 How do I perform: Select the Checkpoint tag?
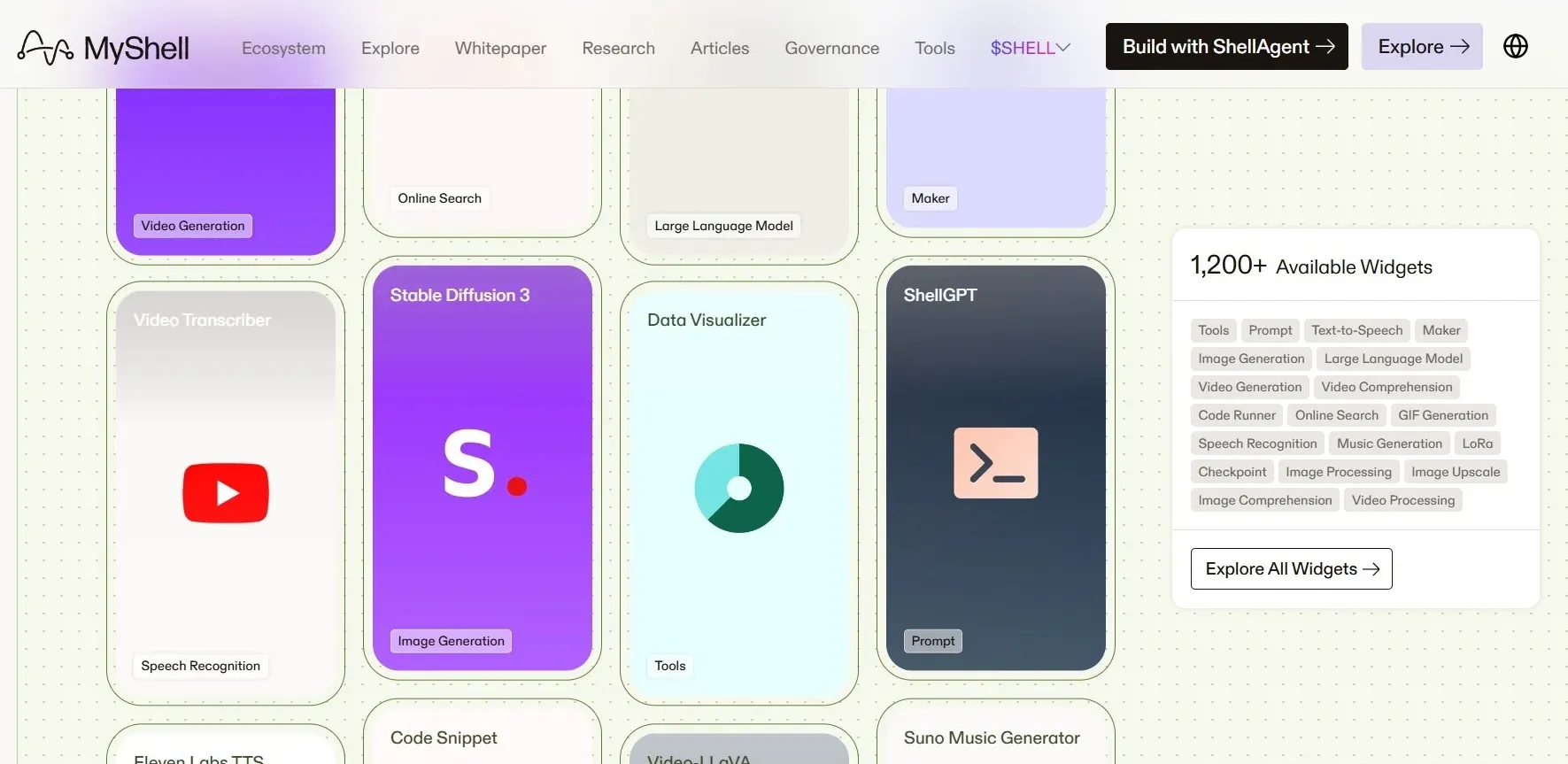tap(1232, 472)
